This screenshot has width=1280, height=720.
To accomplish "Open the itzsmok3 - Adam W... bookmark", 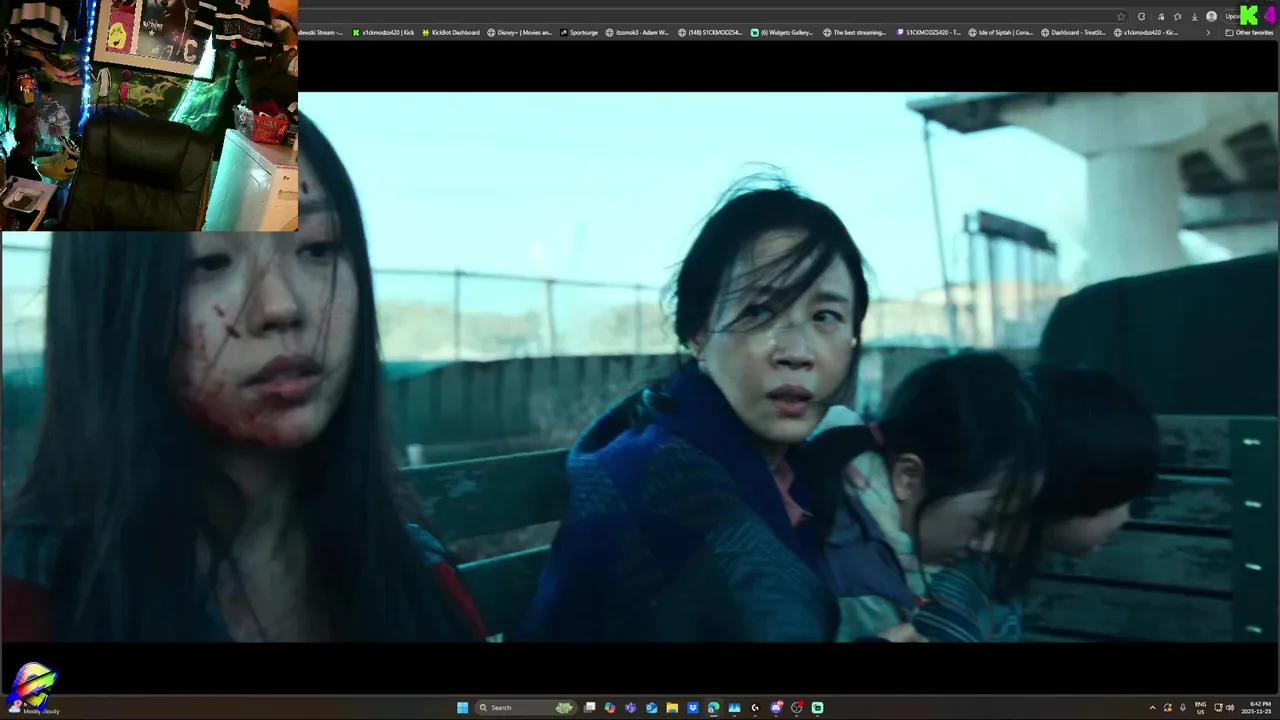I will point(638,32).
